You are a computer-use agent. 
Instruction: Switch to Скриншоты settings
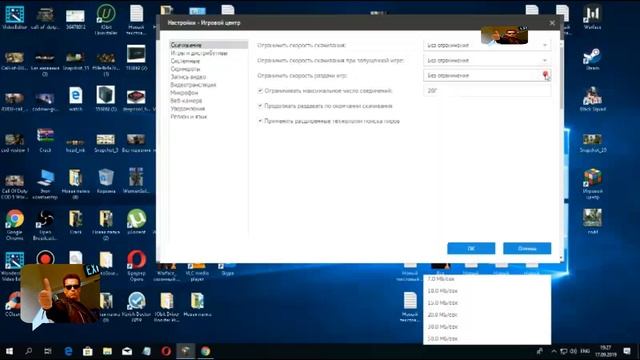tap(185, 69)
